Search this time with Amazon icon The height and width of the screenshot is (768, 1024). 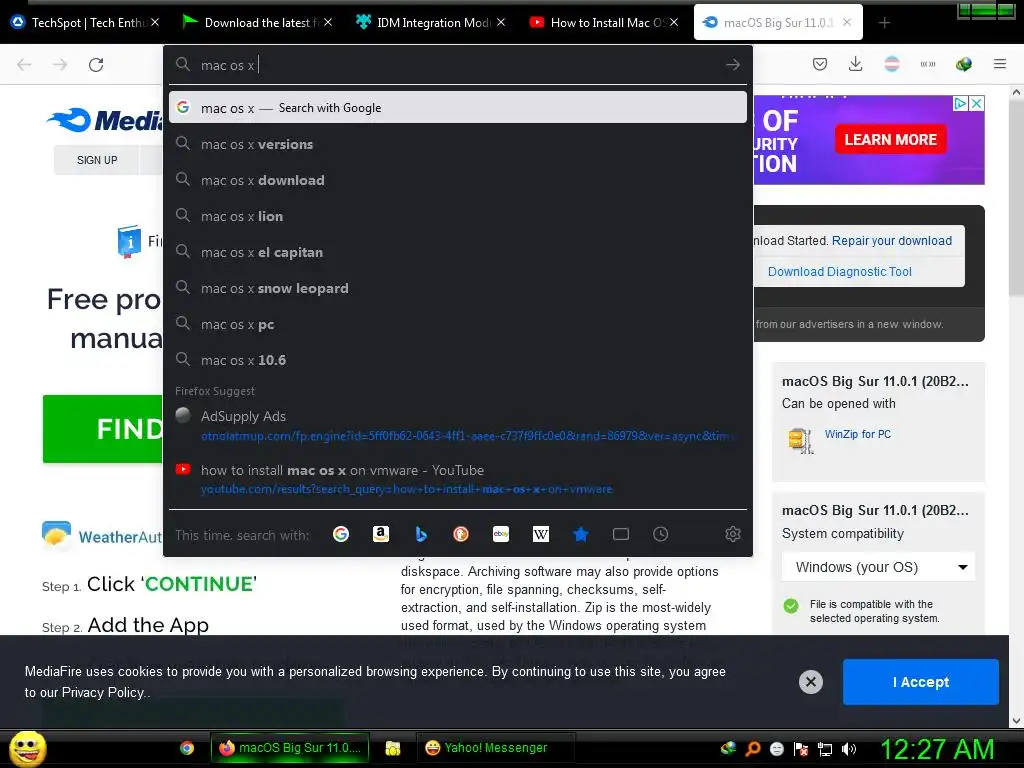click(381, 534)
